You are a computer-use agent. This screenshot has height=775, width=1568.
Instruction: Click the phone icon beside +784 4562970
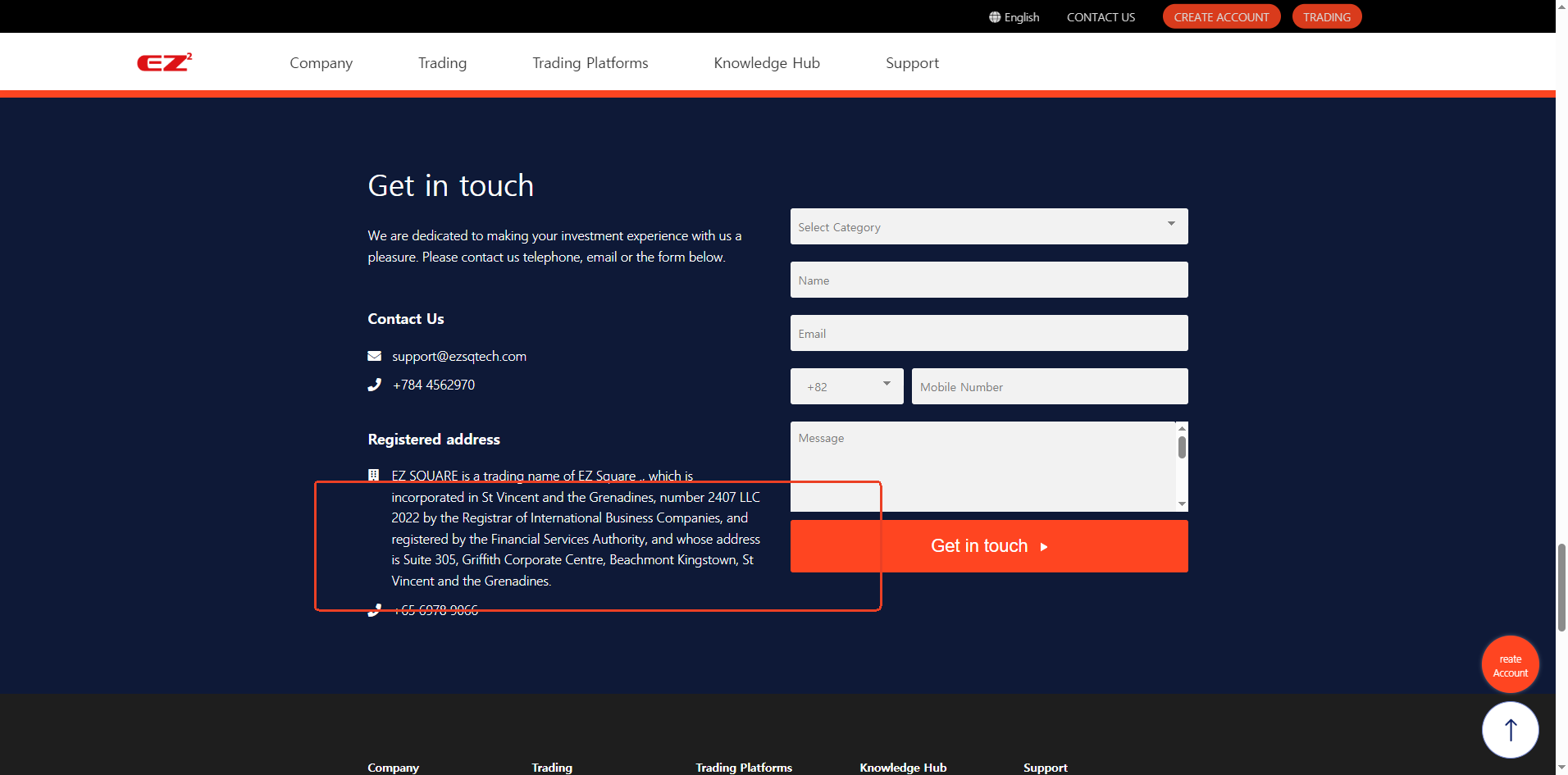pos(375,385)
